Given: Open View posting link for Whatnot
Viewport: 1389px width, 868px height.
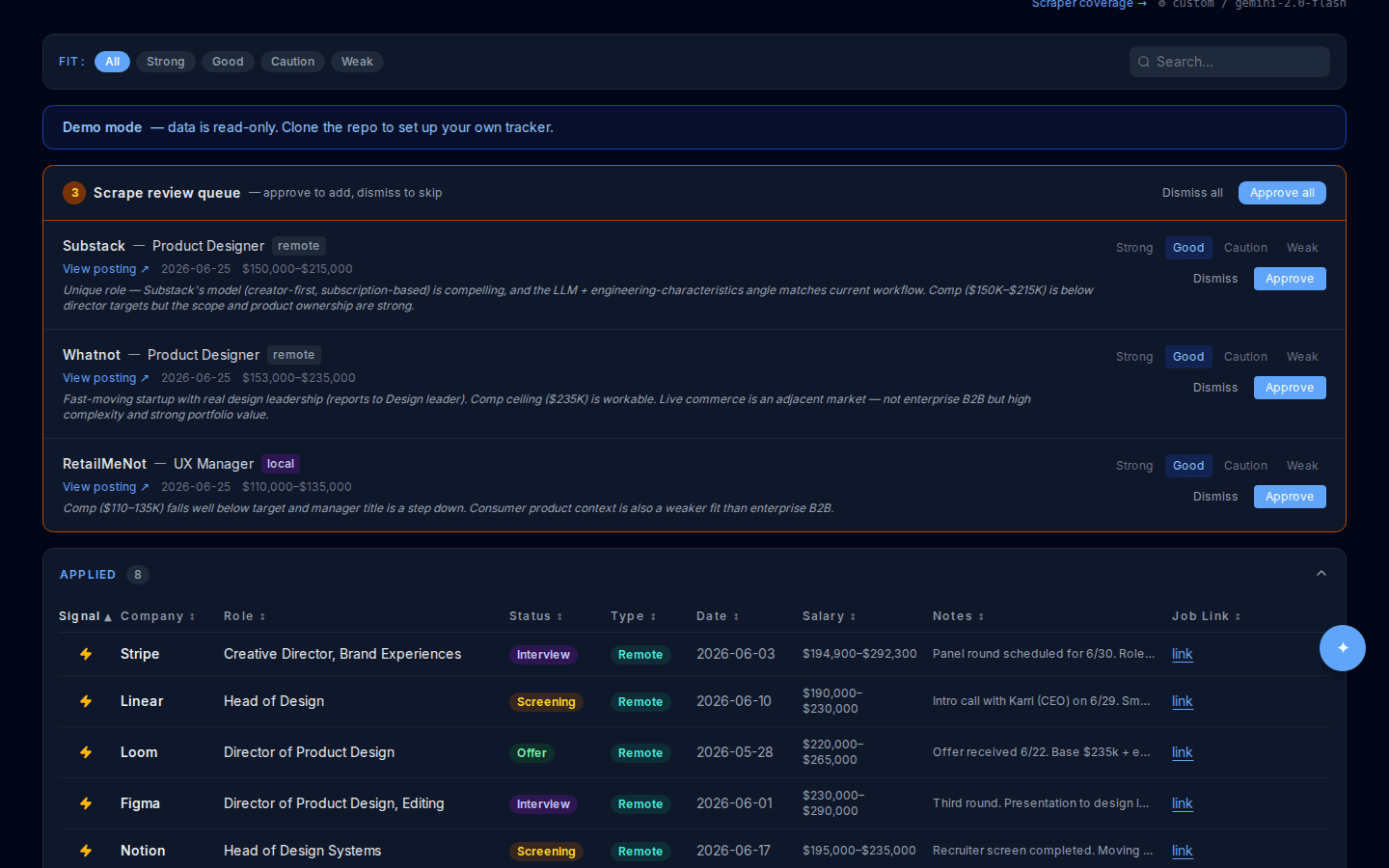Looking at the screenshot, I should [x=106, y=378].
